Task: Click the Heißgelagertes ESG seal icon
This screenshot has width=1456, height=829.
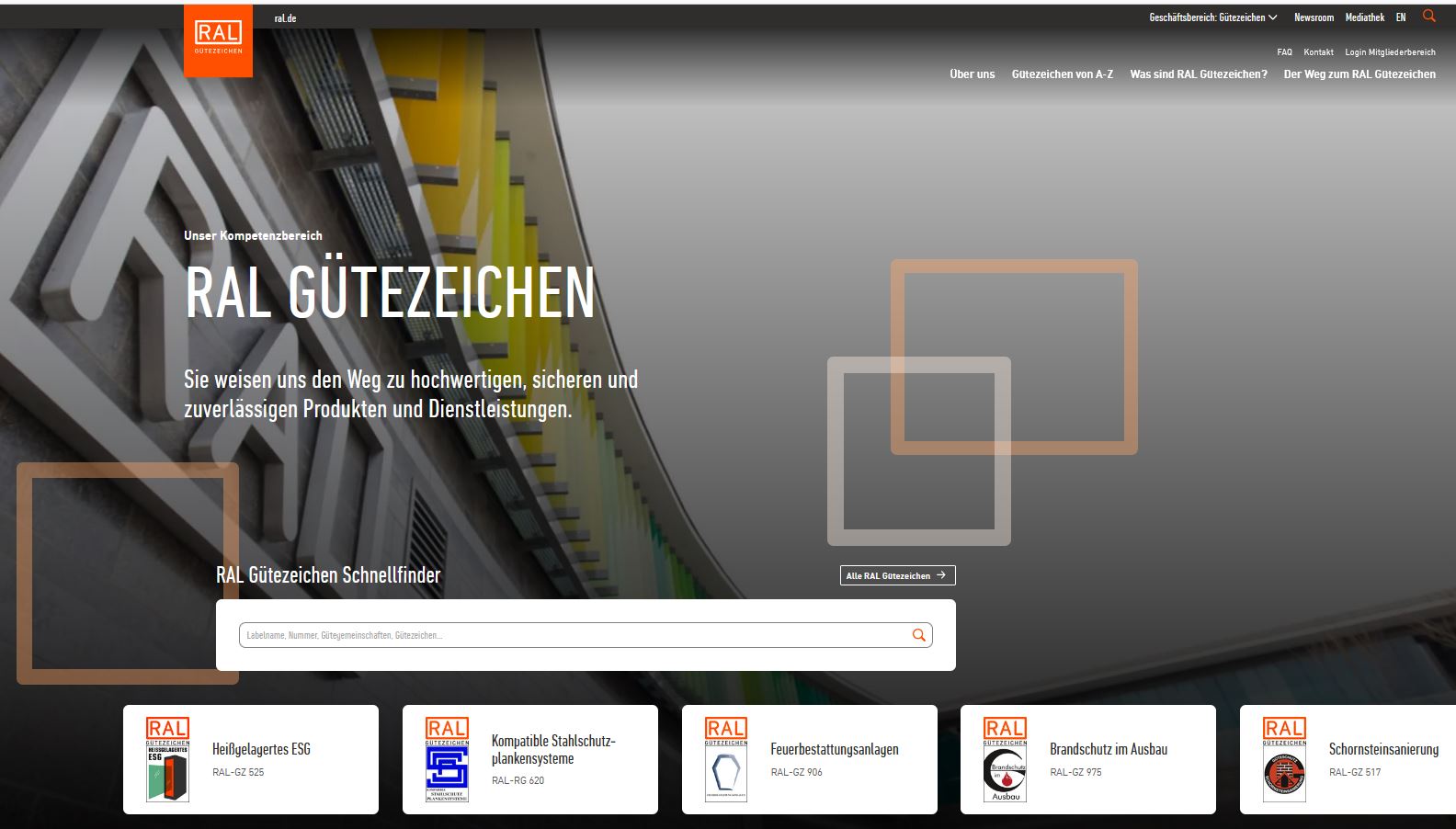Action: [167, 759]
